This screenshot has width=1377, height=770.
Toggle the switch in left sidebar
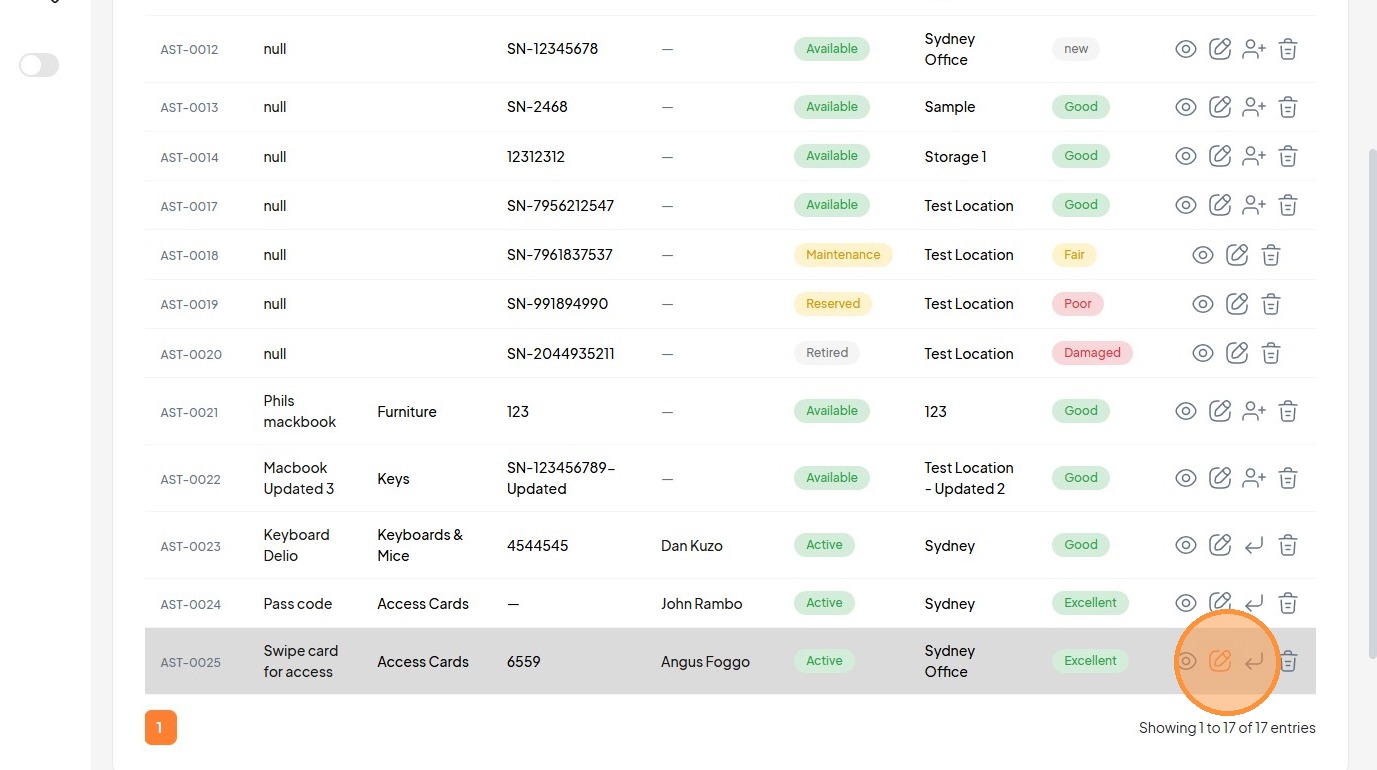[39, 65]
